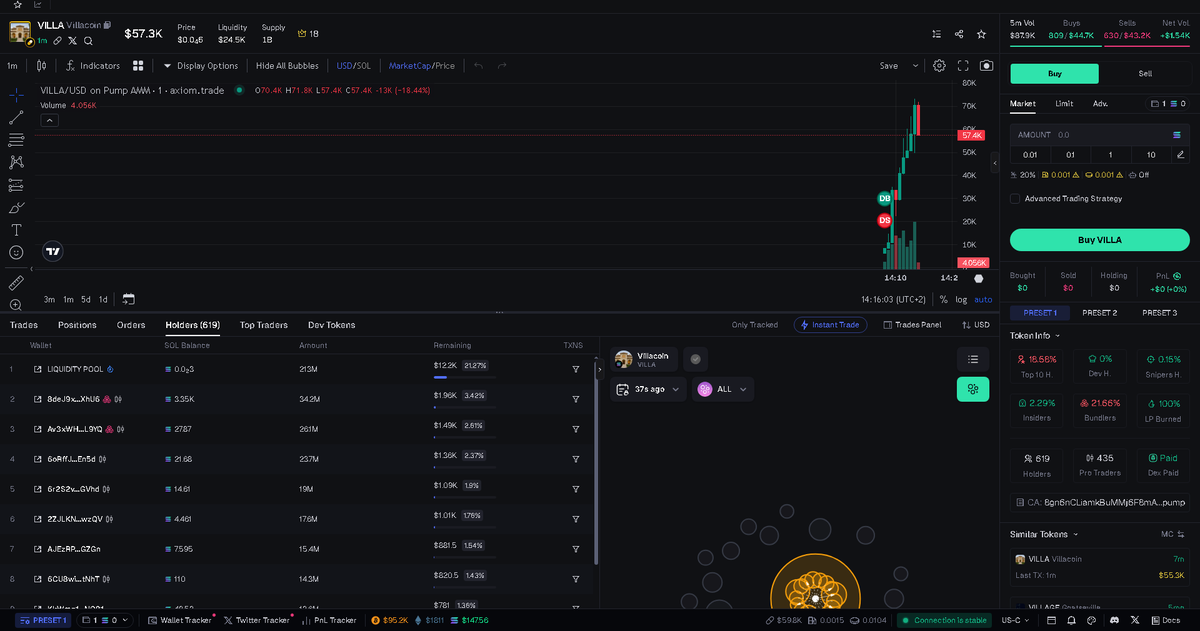Select the Text annotation tool
The image size is (1200, 631).
coord(16,230)
